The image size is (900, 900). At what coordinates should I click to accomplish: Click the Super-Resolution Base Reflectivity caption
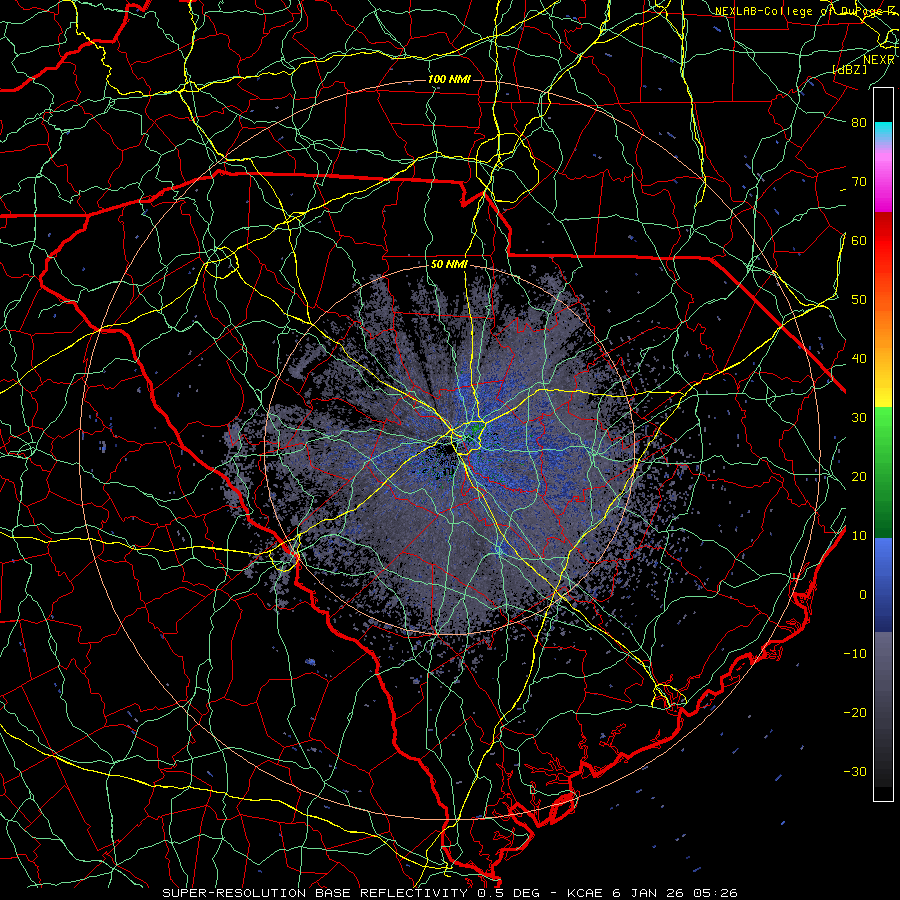pyautogui.click(x=450, y=893)
